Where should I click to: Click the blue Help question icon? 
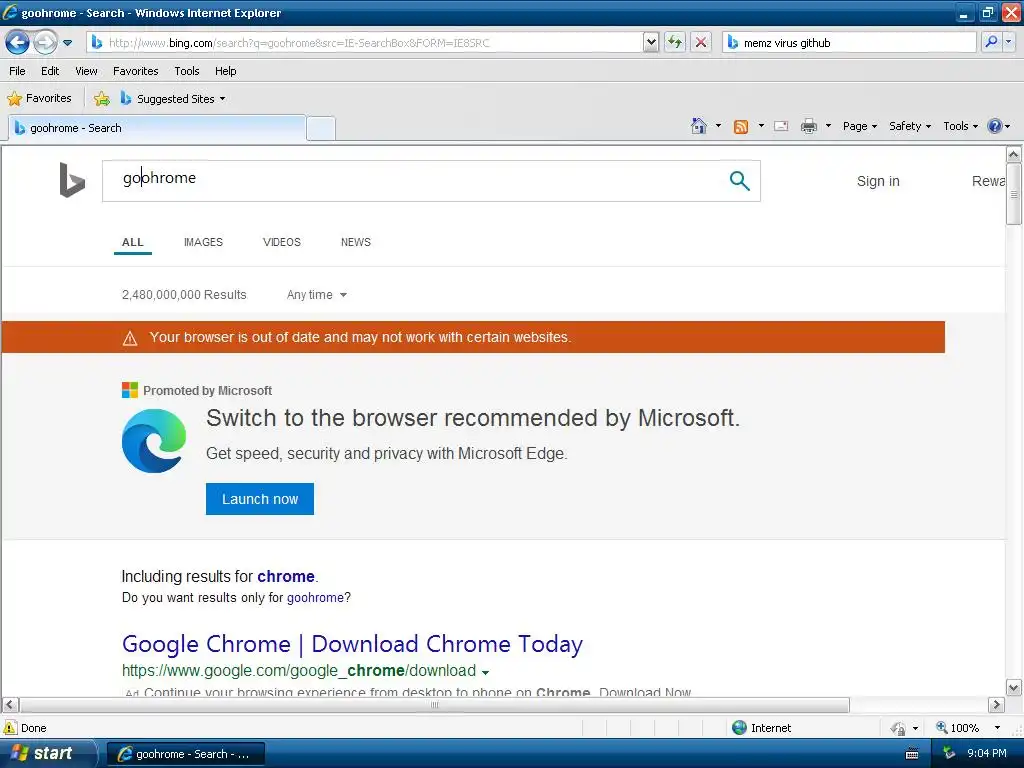995,126
